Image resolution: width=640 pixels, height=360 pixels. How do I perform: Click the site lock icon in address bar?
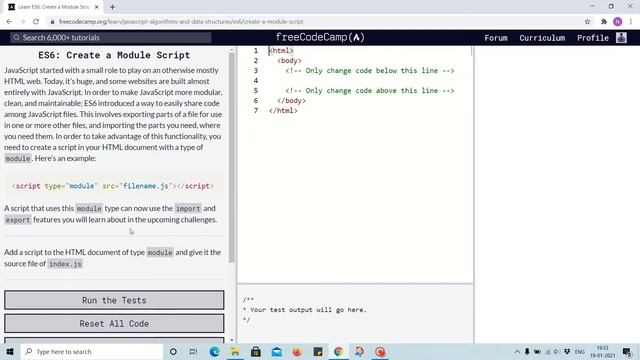52,22
